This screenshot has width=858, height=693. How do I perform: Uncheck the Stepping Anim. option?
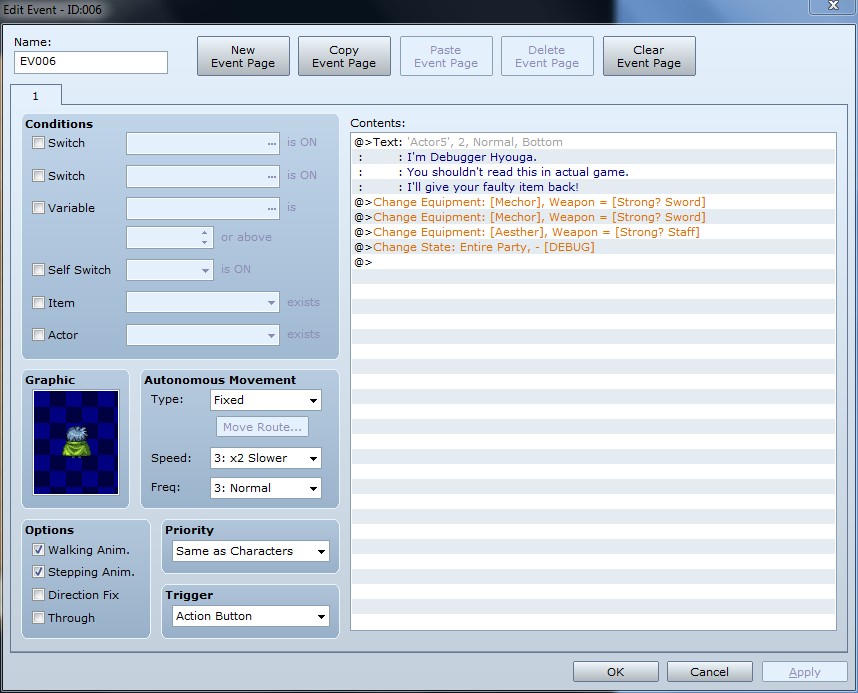pyautogui.click(x=38, y=572)
